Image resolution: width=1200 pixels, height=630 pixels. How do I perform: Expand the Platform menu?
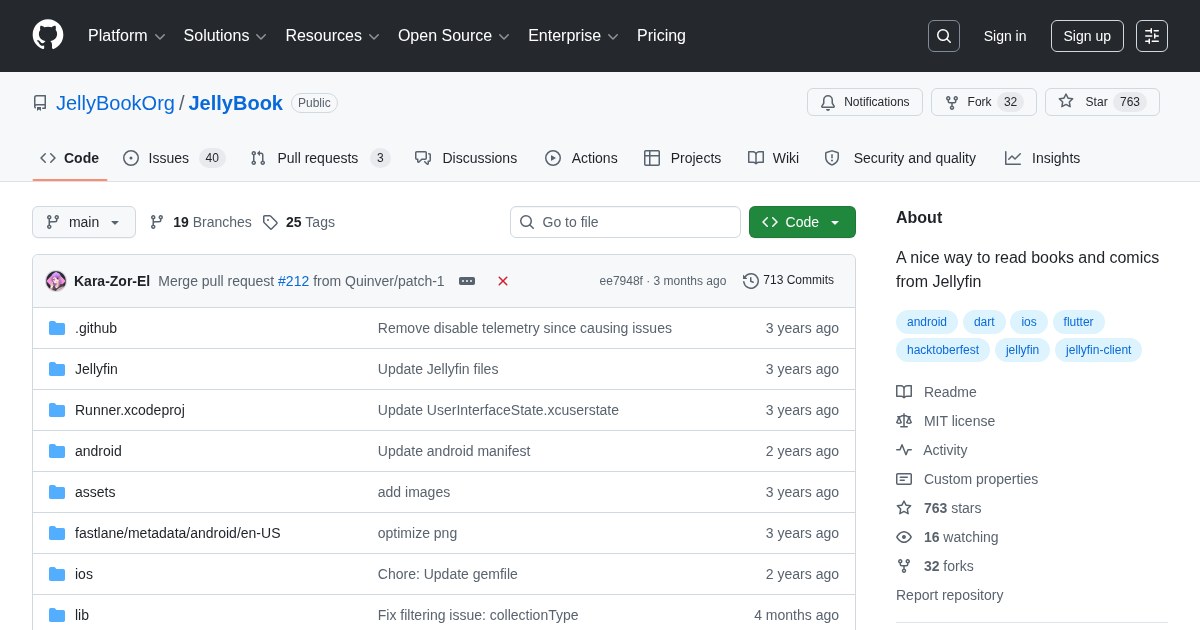tap(127, 36)
